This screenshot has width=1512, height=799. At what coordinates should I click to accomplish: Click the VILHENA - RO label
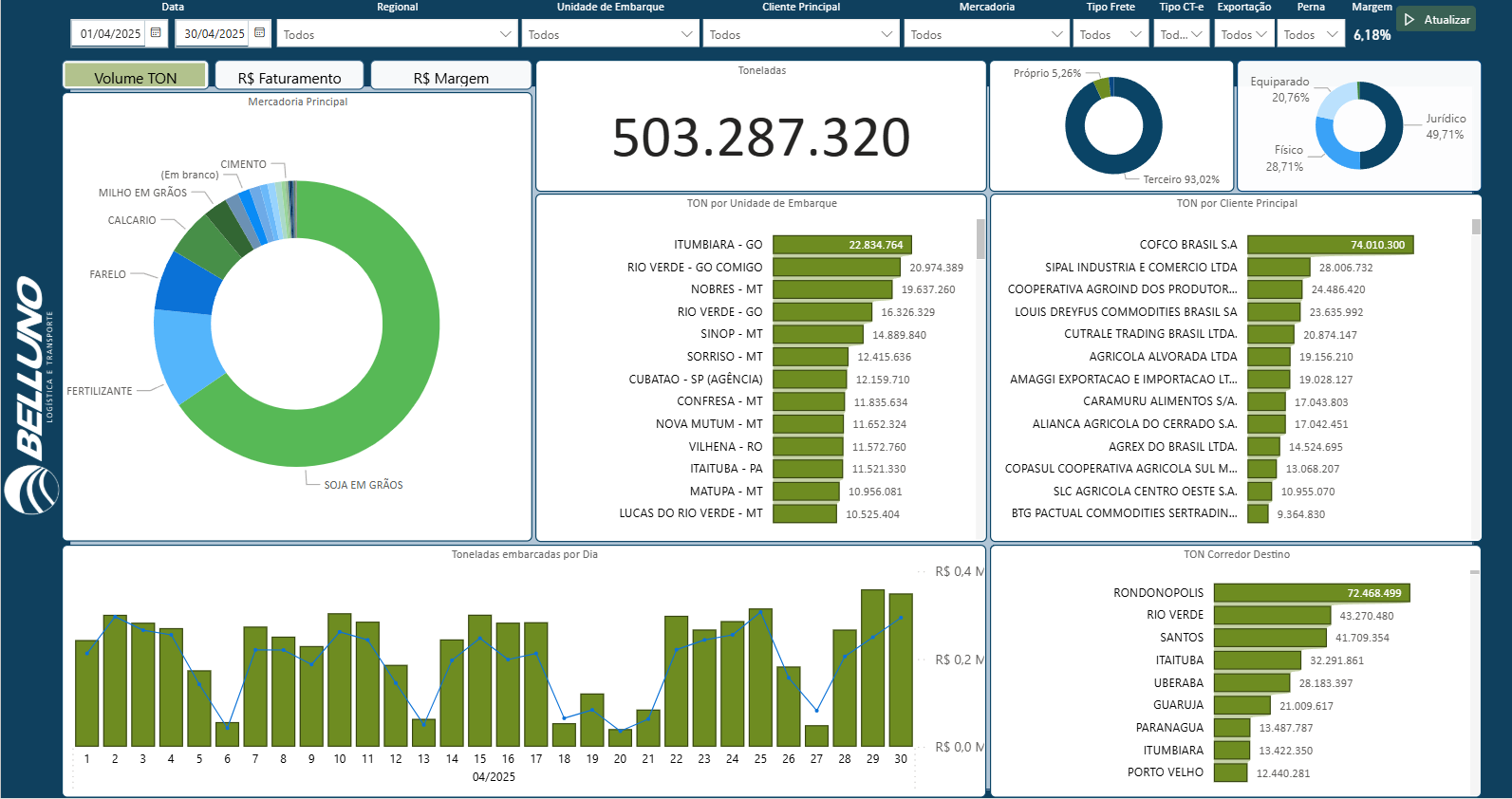(x=725, y=446)
